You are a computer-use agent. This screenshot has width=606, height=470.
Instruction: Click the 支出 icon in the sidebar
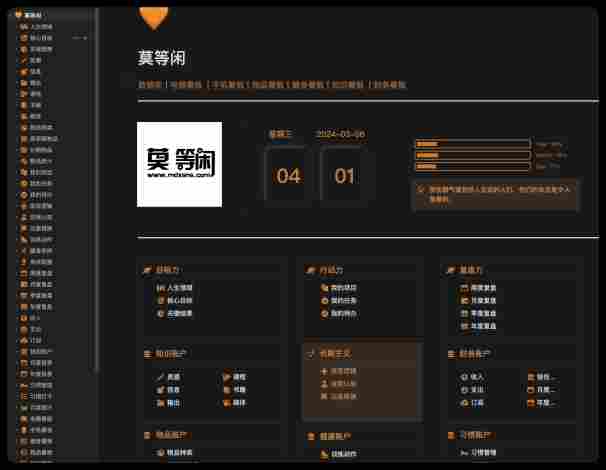click(24, 329)
